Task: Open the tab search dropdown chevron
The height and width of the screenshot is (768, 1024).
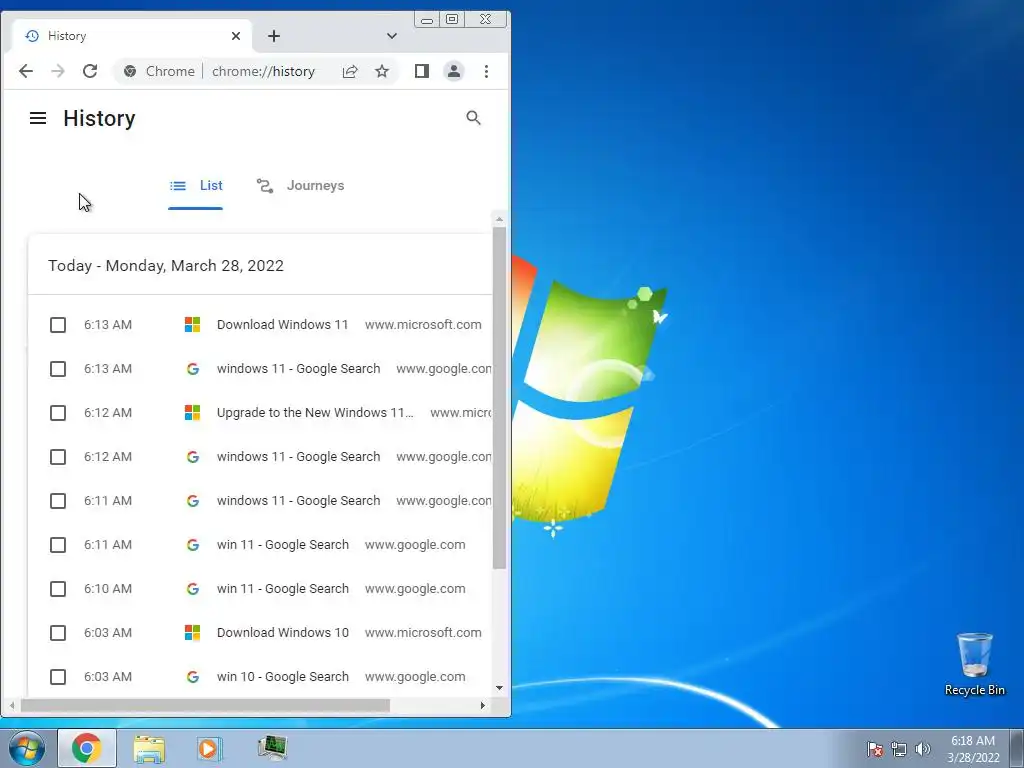Action: [x=392, y=36]
